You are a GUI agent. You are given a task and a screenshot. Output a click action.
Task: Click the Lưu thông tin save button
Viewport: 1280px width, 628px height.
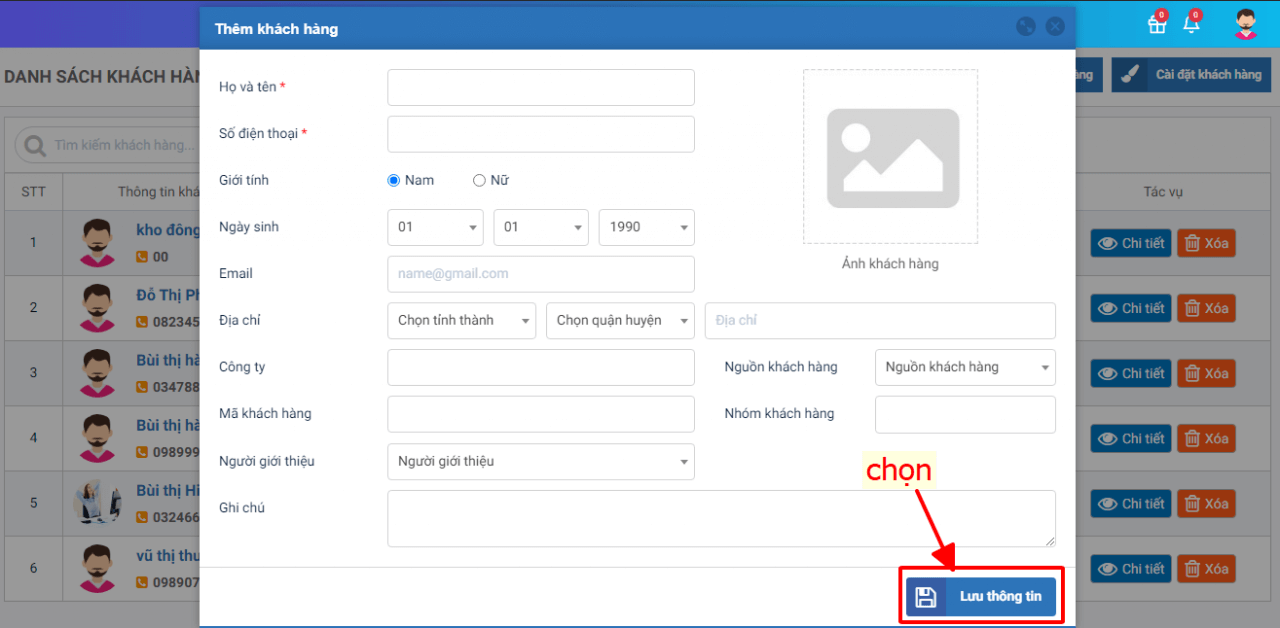pyautogui.click(x=980, y=597)
